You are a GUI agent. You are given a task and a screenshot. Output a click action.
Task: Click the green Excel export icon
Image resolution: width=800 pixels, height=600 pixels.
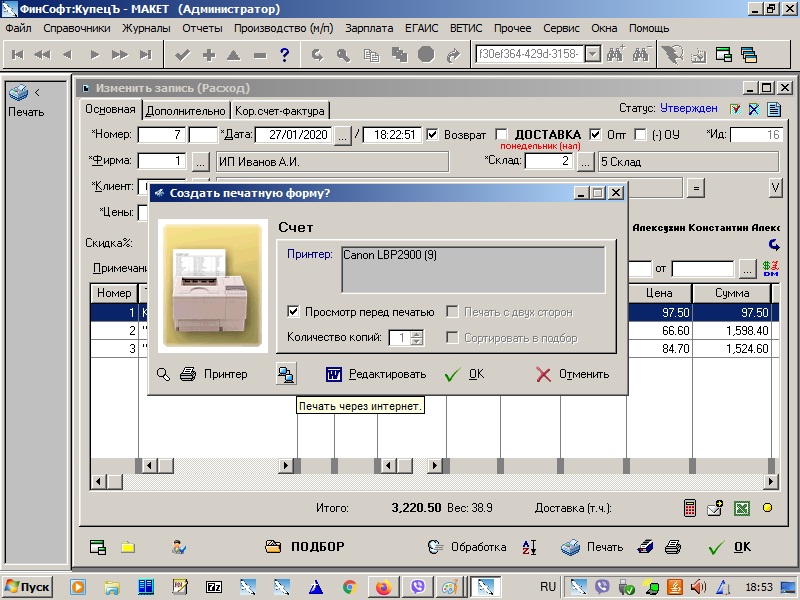(742, 508)
